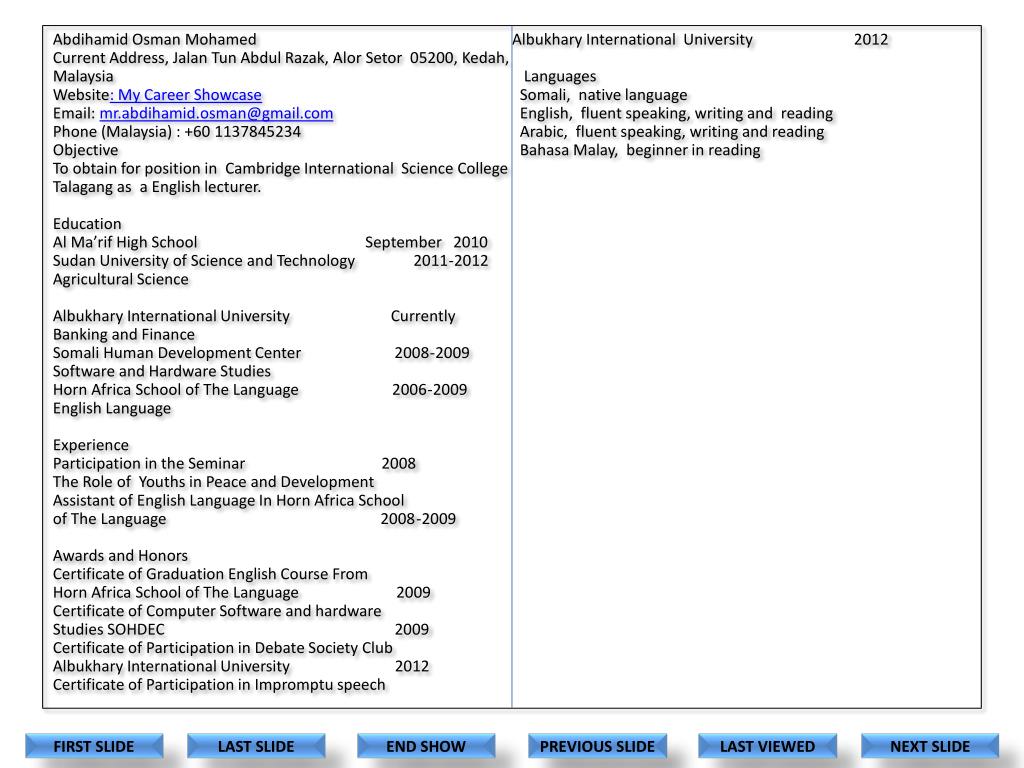The image size is (1024, 768).
Task: Click the English Language line
Action: [112, 408]
